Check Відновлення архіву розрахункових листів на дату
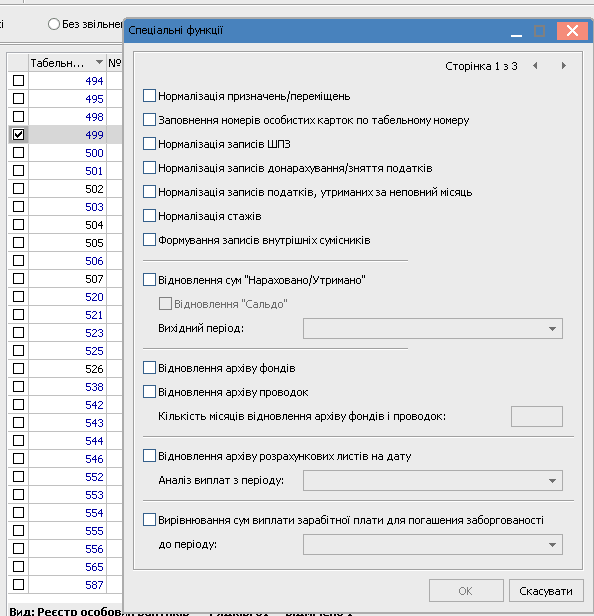 (x=149, y=455)
